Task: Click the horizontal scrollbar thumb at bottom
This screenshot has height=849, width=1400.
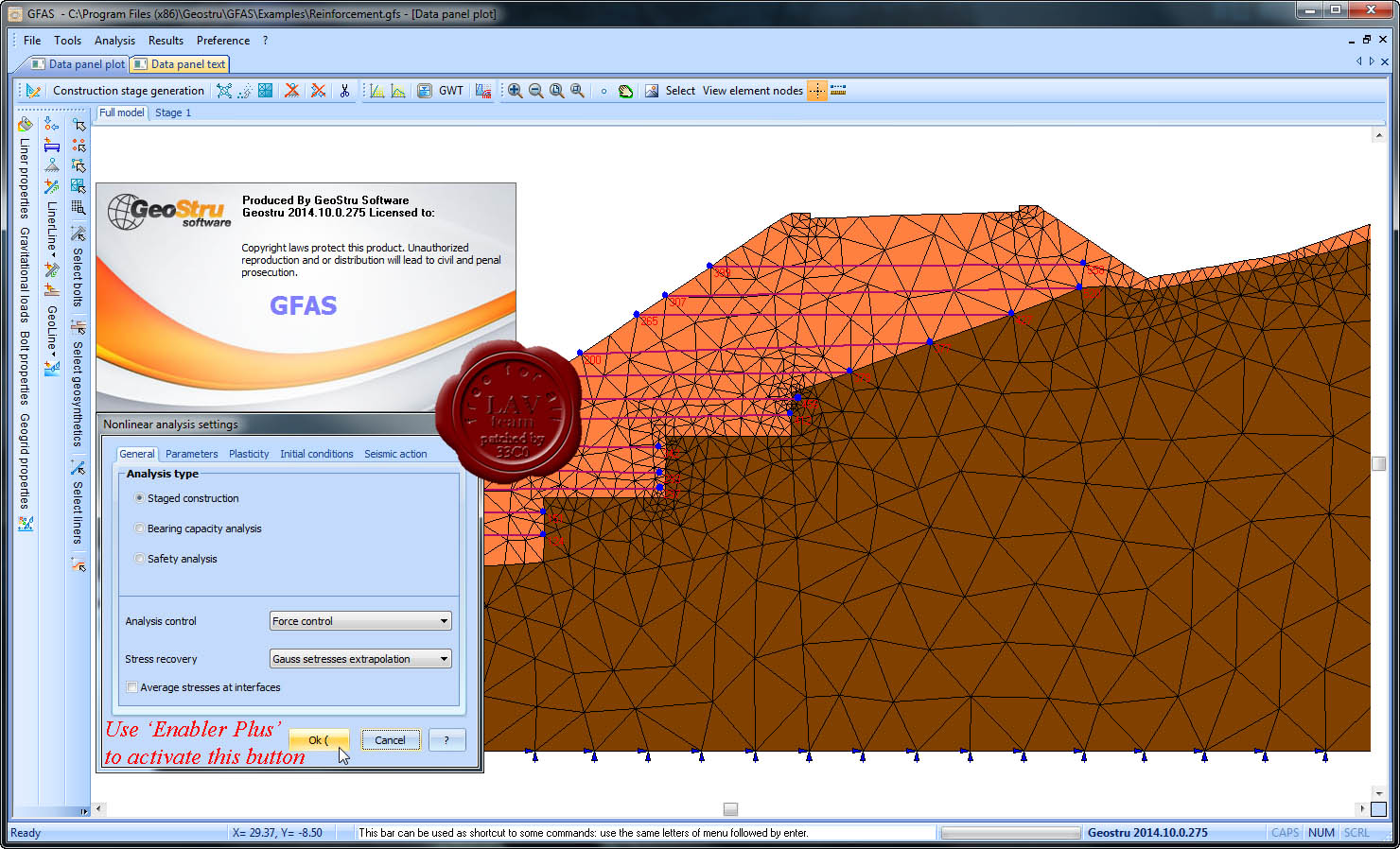Action: [x=730, y=809]
